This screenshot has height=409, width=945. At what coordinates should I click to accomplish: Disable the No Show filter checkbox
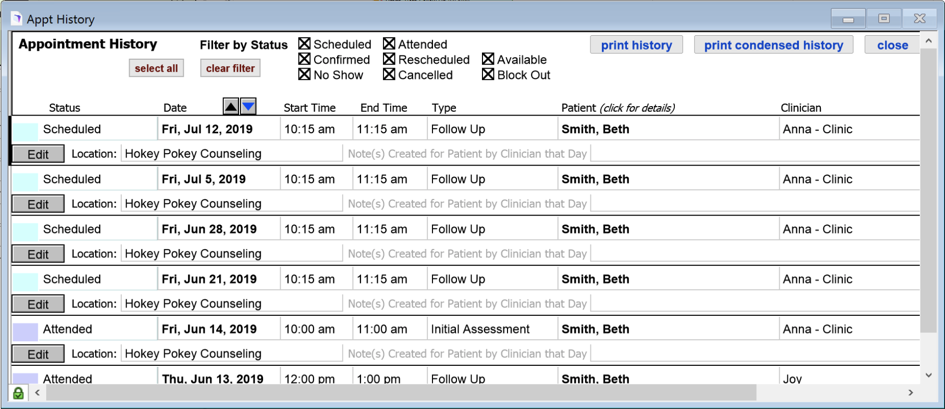305,75
